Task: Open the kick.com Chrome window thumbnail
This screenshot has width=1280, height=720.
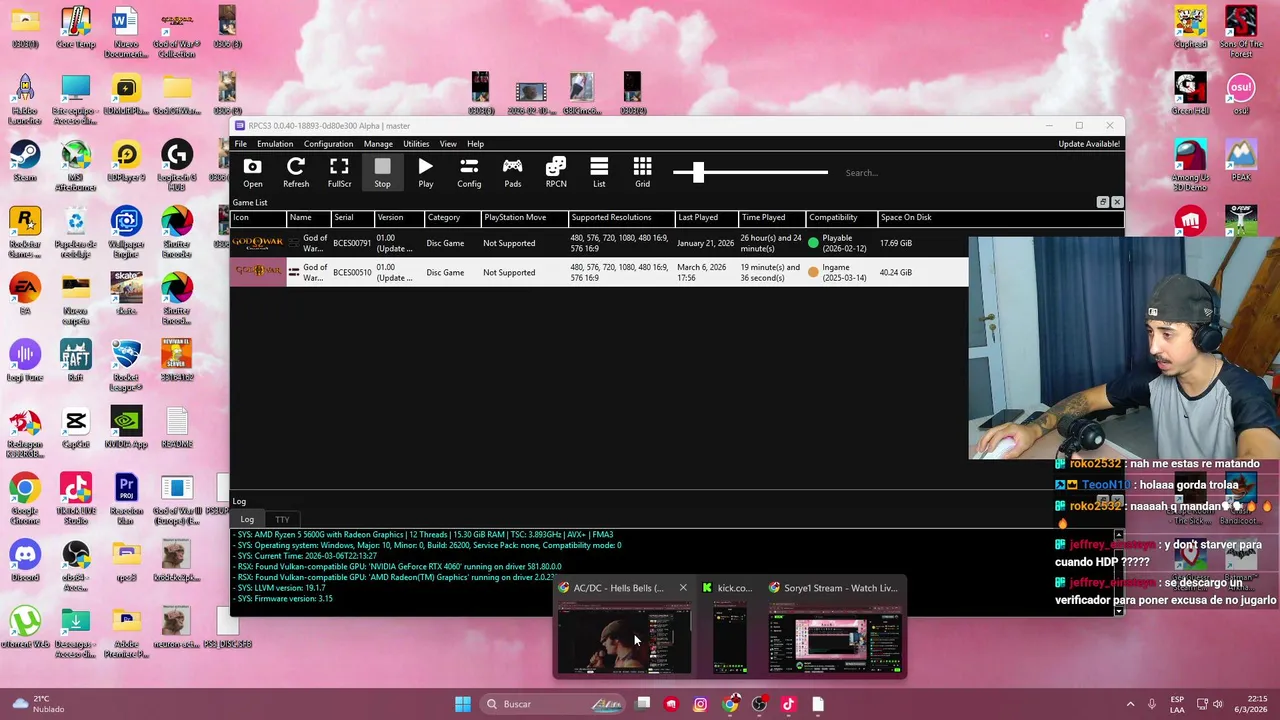Action: click(730, 638)
